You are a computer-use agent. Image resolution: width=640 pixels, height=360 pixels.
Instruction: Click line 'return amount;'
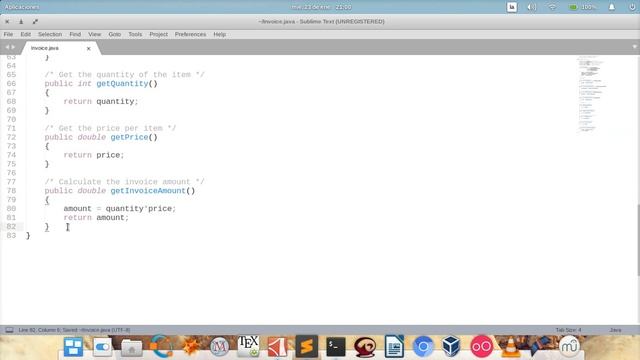tap(96, 218)
